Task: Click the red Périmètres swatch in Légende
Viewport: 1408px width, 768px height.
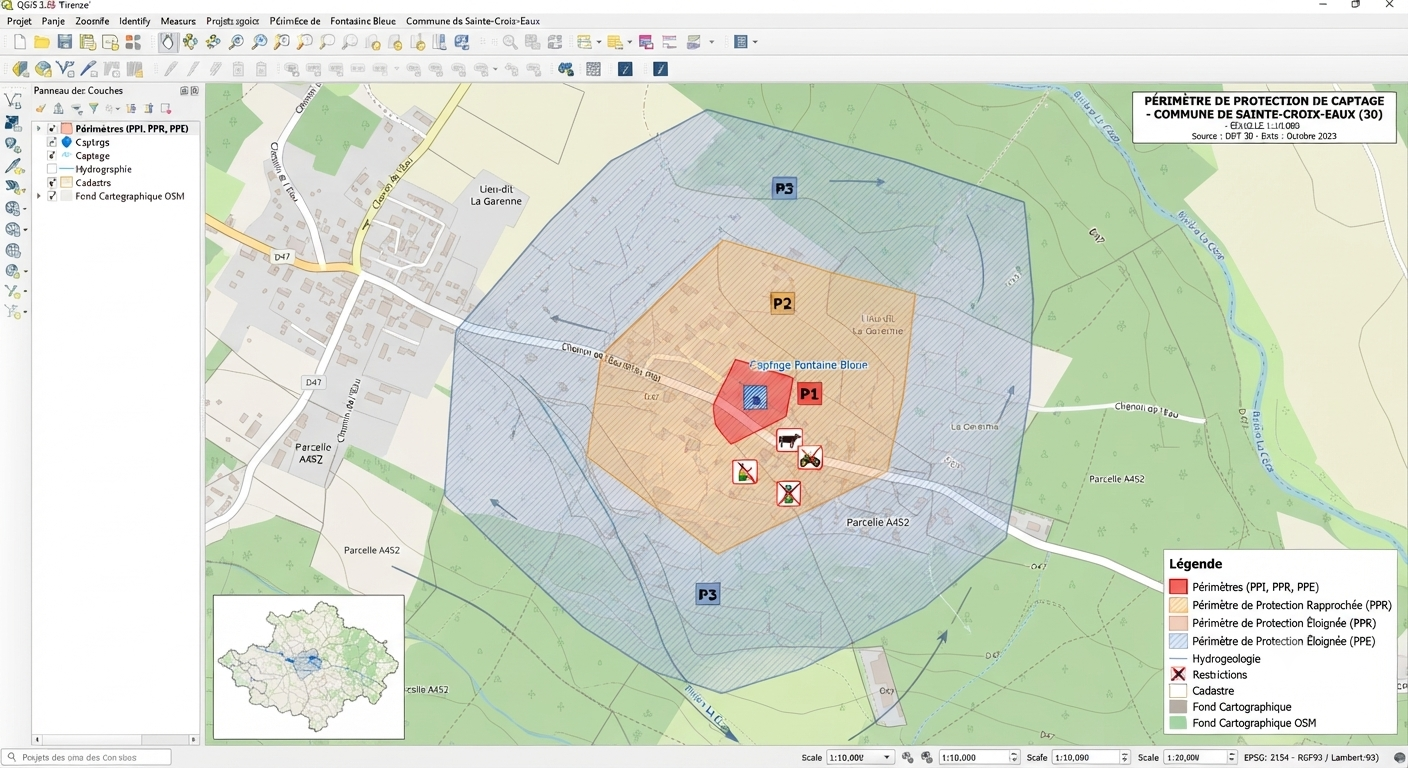Action: click(x=1178, y=587)
